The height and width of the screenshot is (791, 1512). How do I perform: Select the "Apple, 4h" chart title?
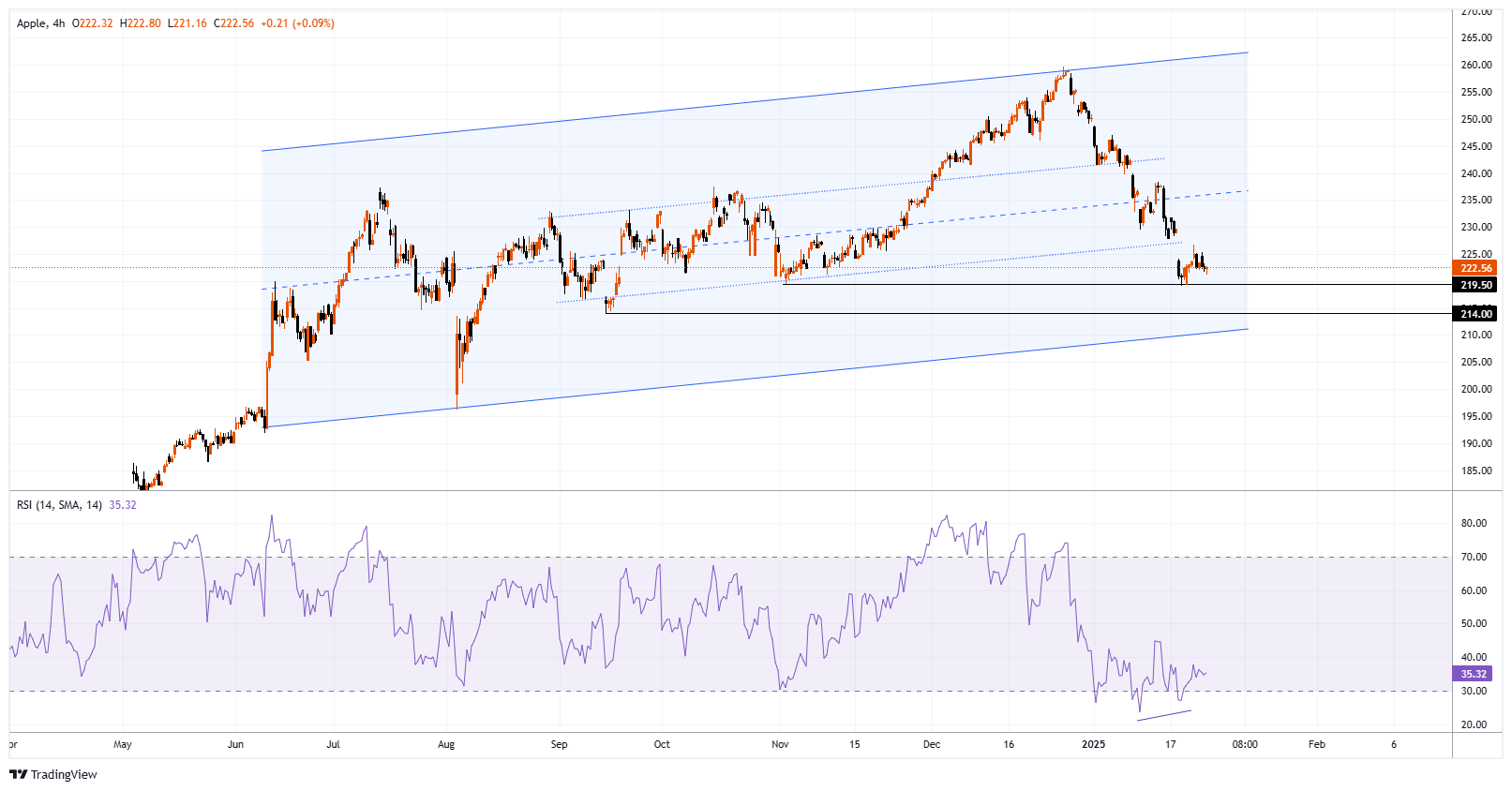[41, 23]
